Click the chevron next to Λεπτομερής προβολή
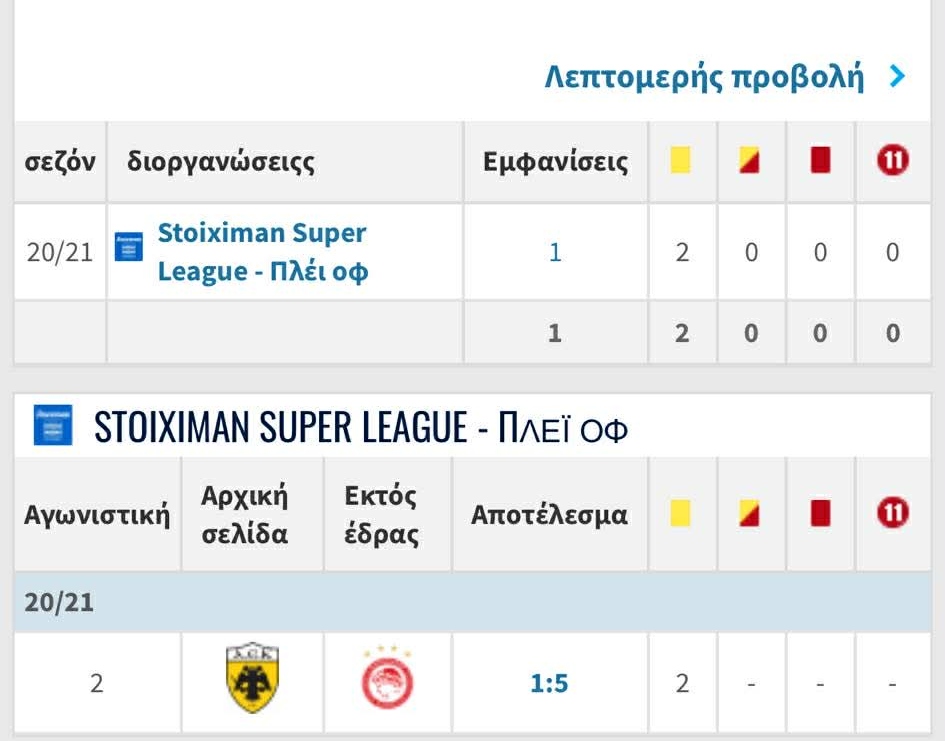Screen dimensions: 945x741 point(897,77)
